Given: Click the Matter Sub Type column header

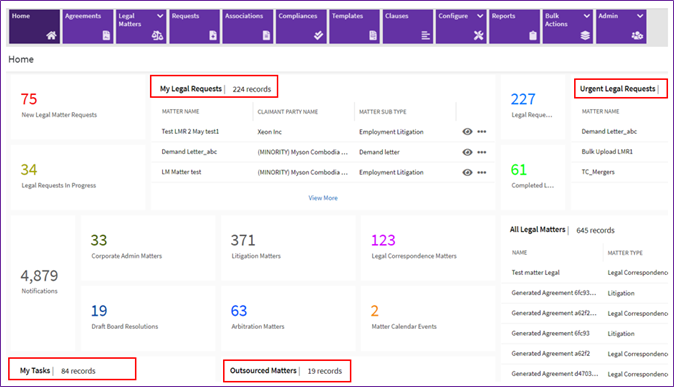Looking at the screenshot, I should tap(383, 112).
